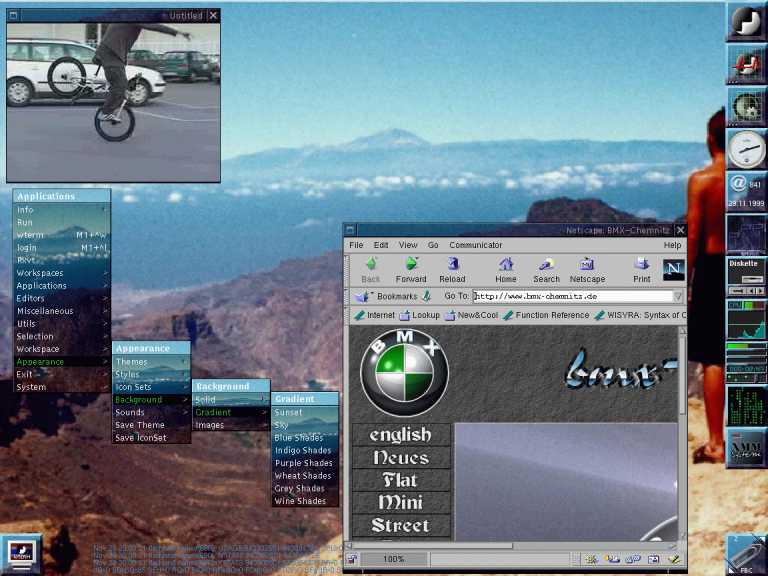The image size is (768, 576).
Task: Click the wterm terminal desktop icon
Action: coord(21,553)
